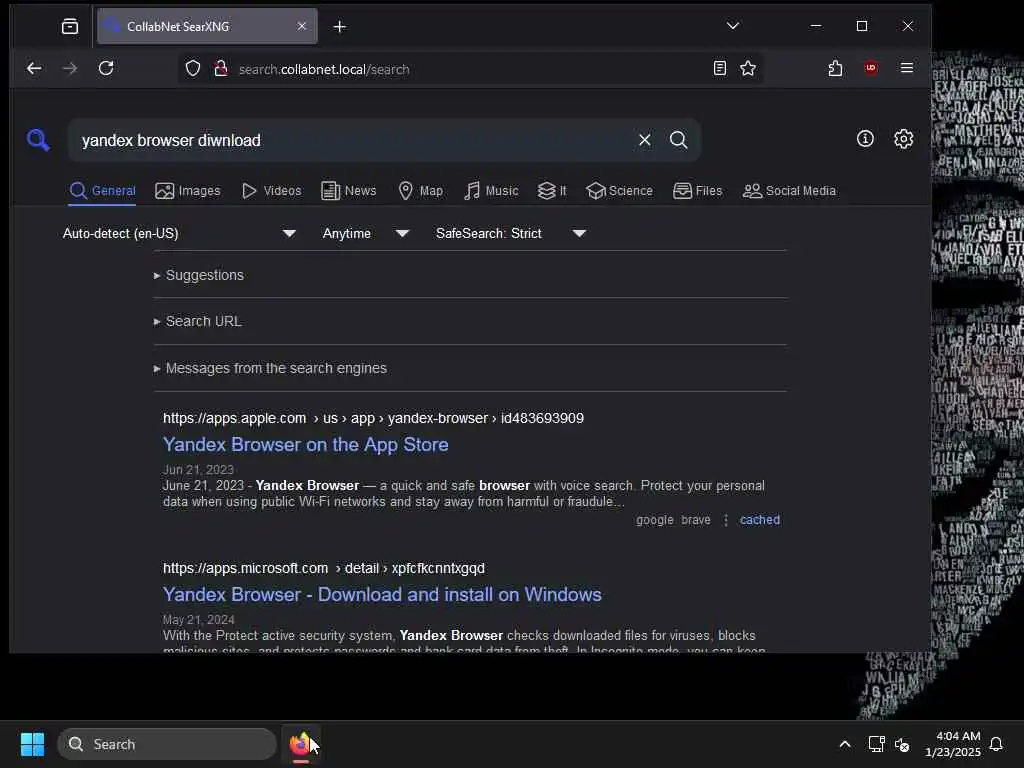Open the notifications bell icon

pos(997,744)
